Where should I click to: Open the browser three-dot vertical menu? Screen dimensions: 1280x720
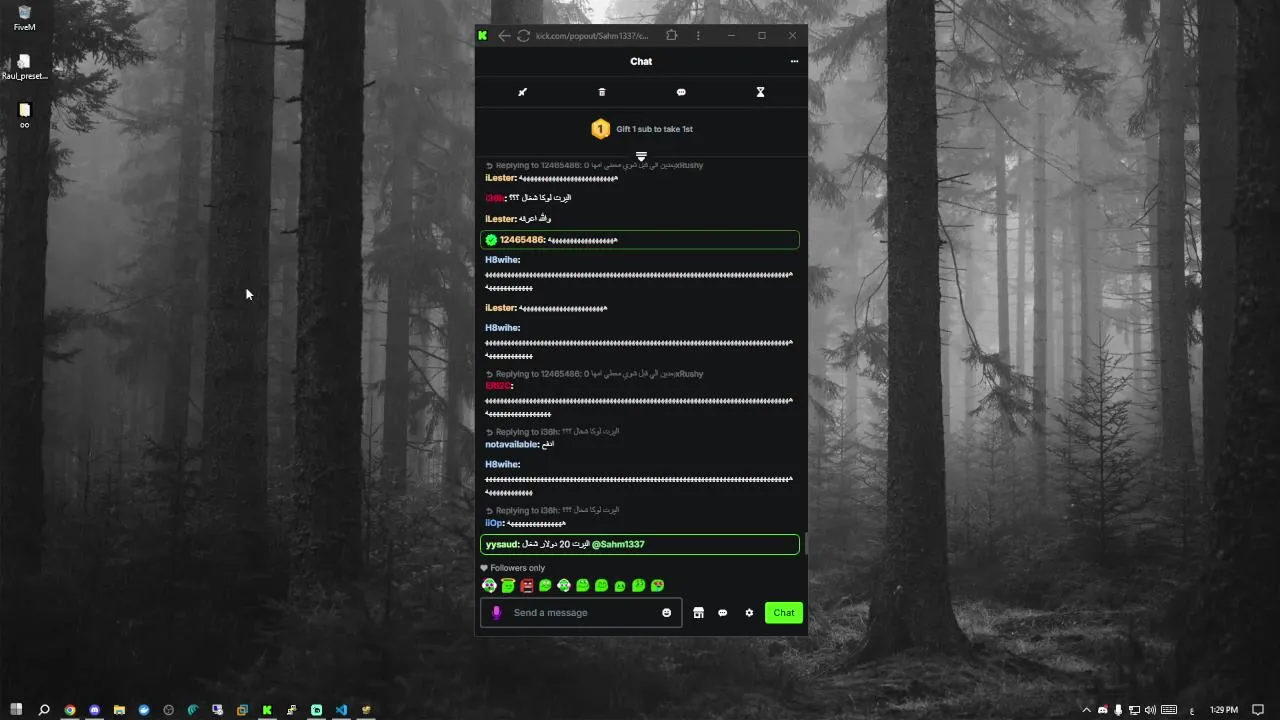click(x=698, y=35)
